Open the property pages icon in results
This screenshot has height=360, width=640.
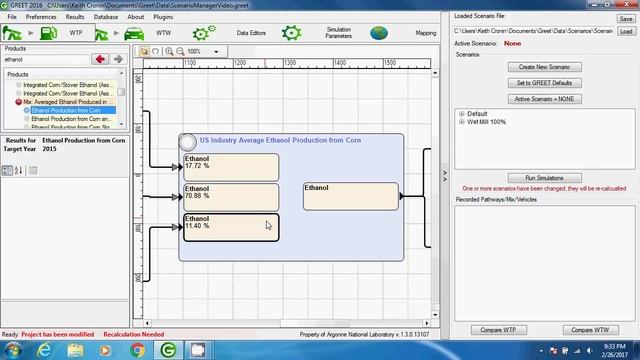click(33, 170)
